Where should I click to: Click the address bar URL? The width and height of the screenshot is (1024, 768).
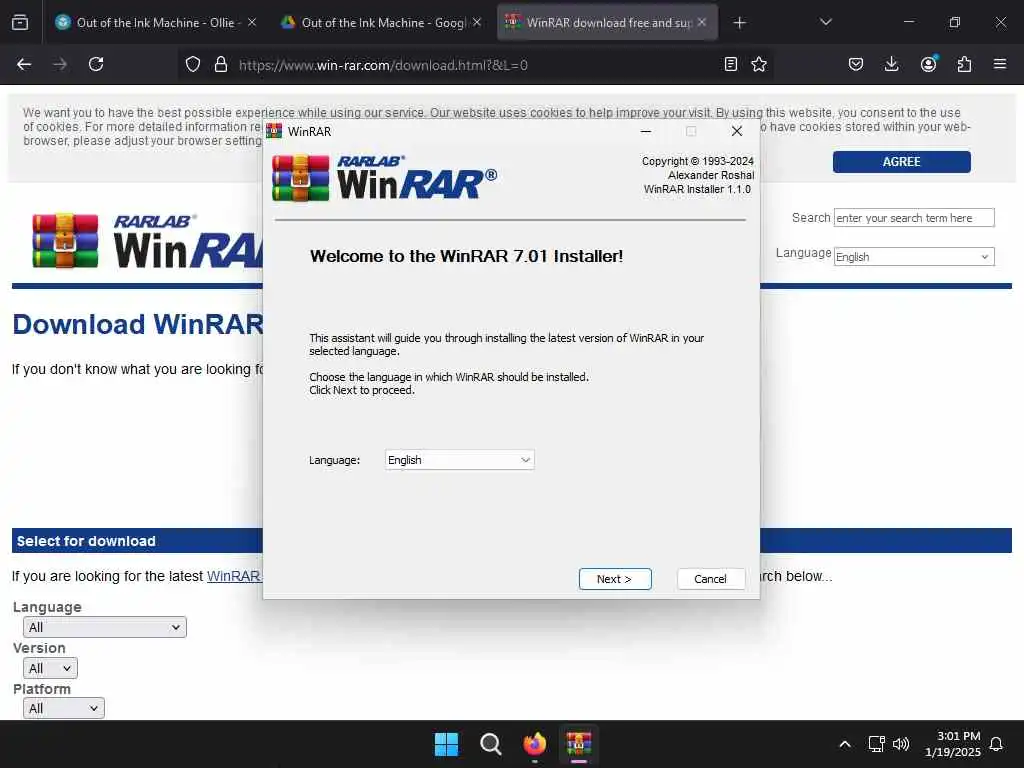(383, 65)
